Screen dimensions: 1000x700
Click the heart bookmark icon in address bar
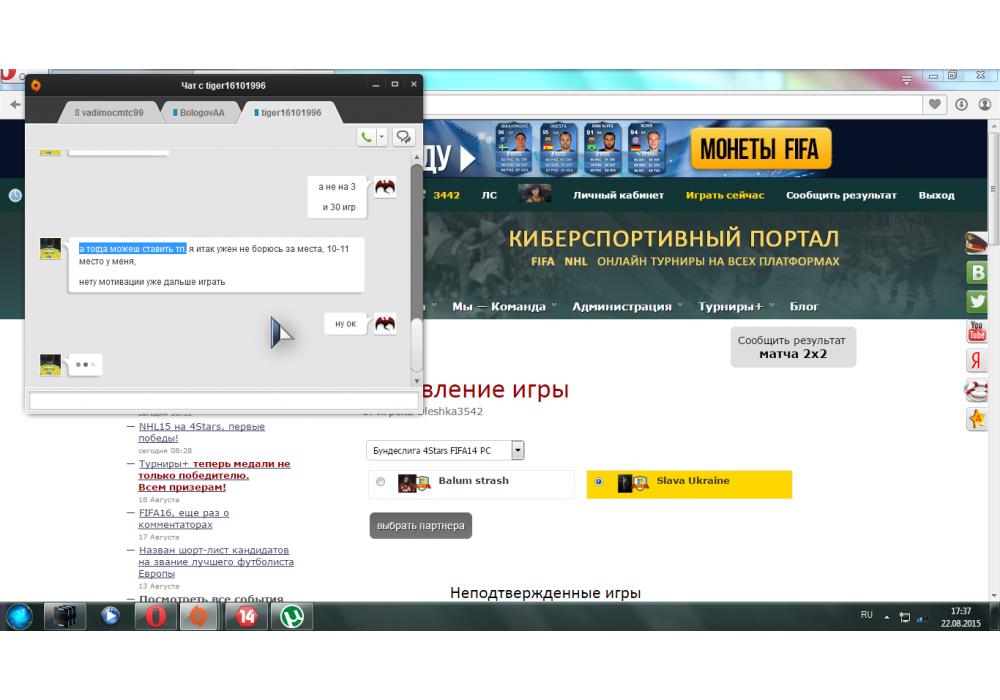(934, 104)
